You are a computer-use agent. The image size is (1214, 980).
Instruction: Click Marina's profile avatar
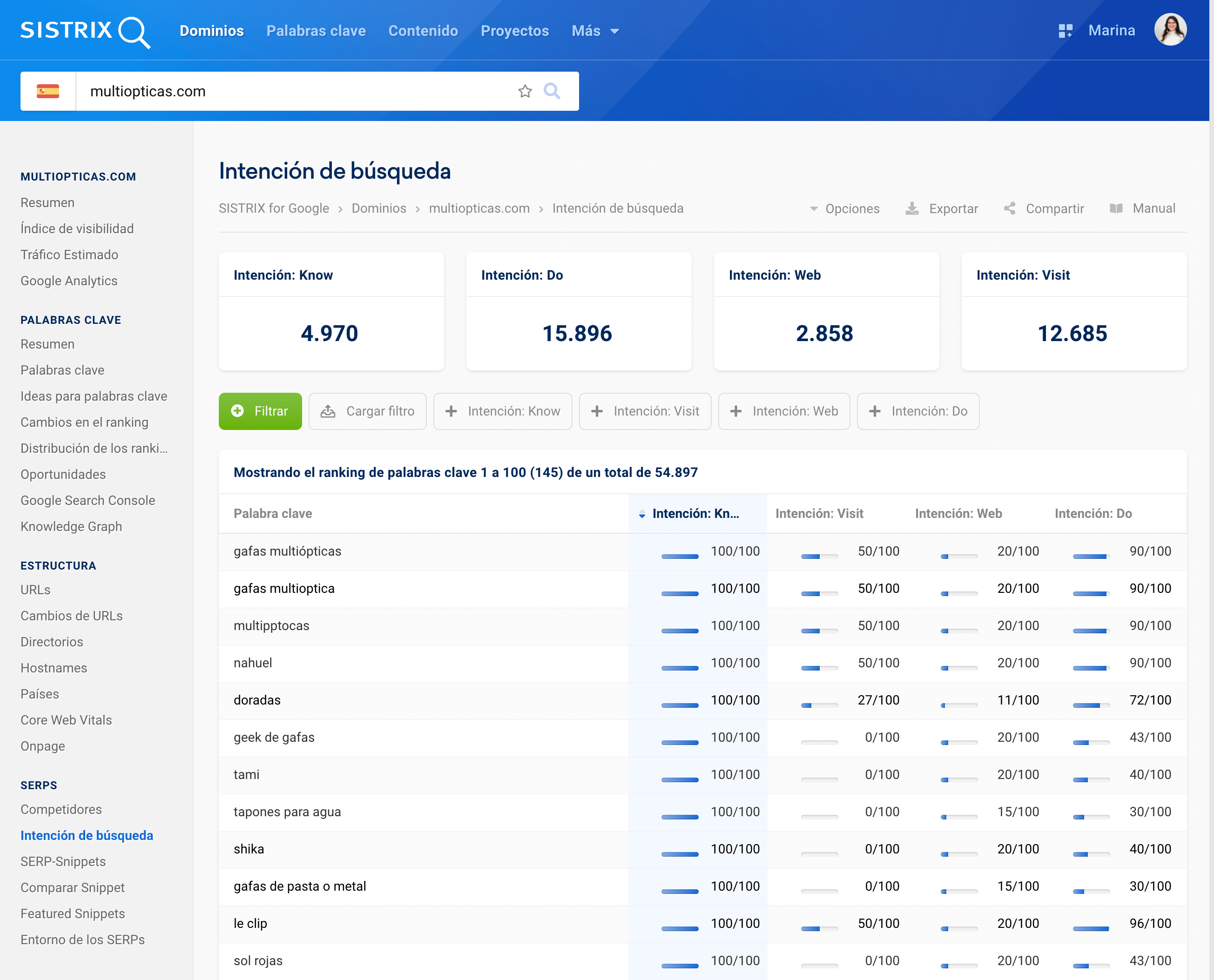click(x=1170, y=30)
